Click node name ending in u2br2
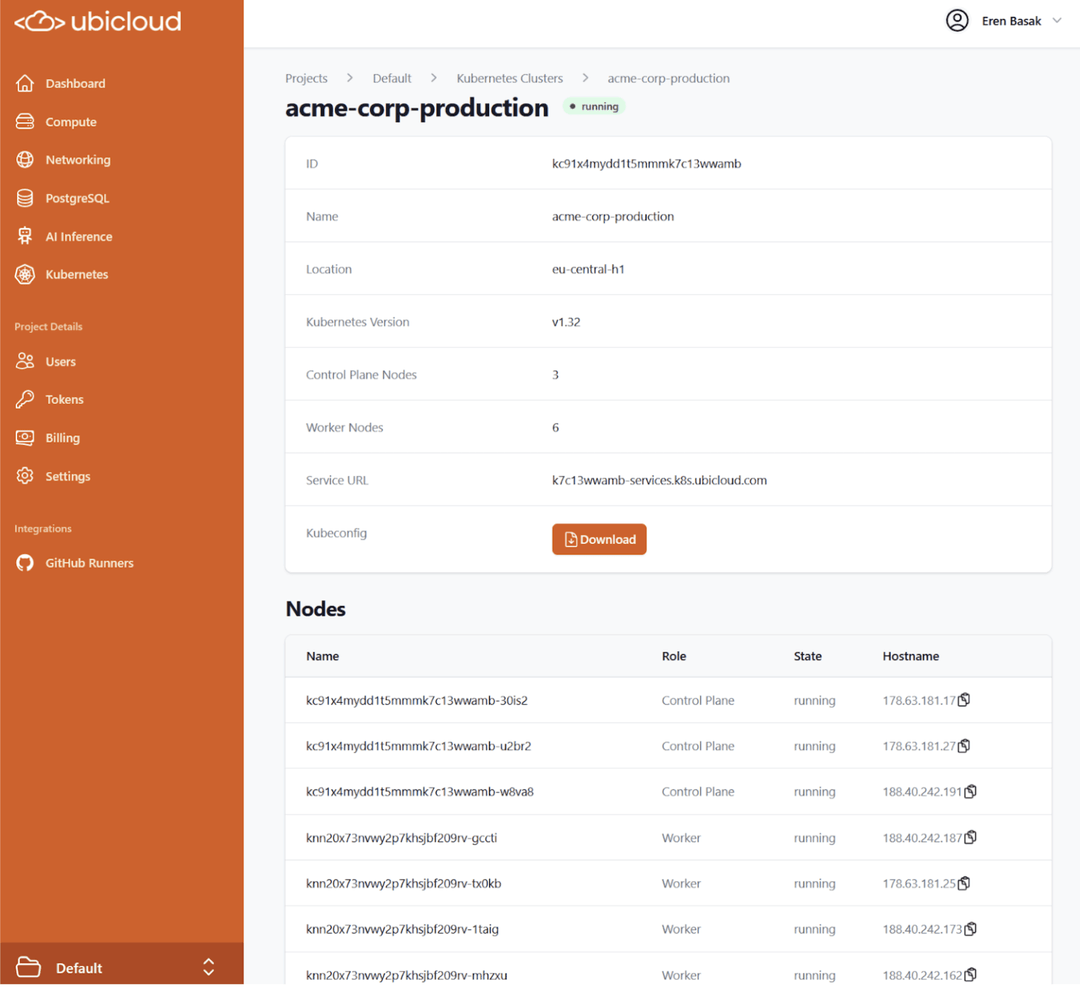 pos(419,746)
